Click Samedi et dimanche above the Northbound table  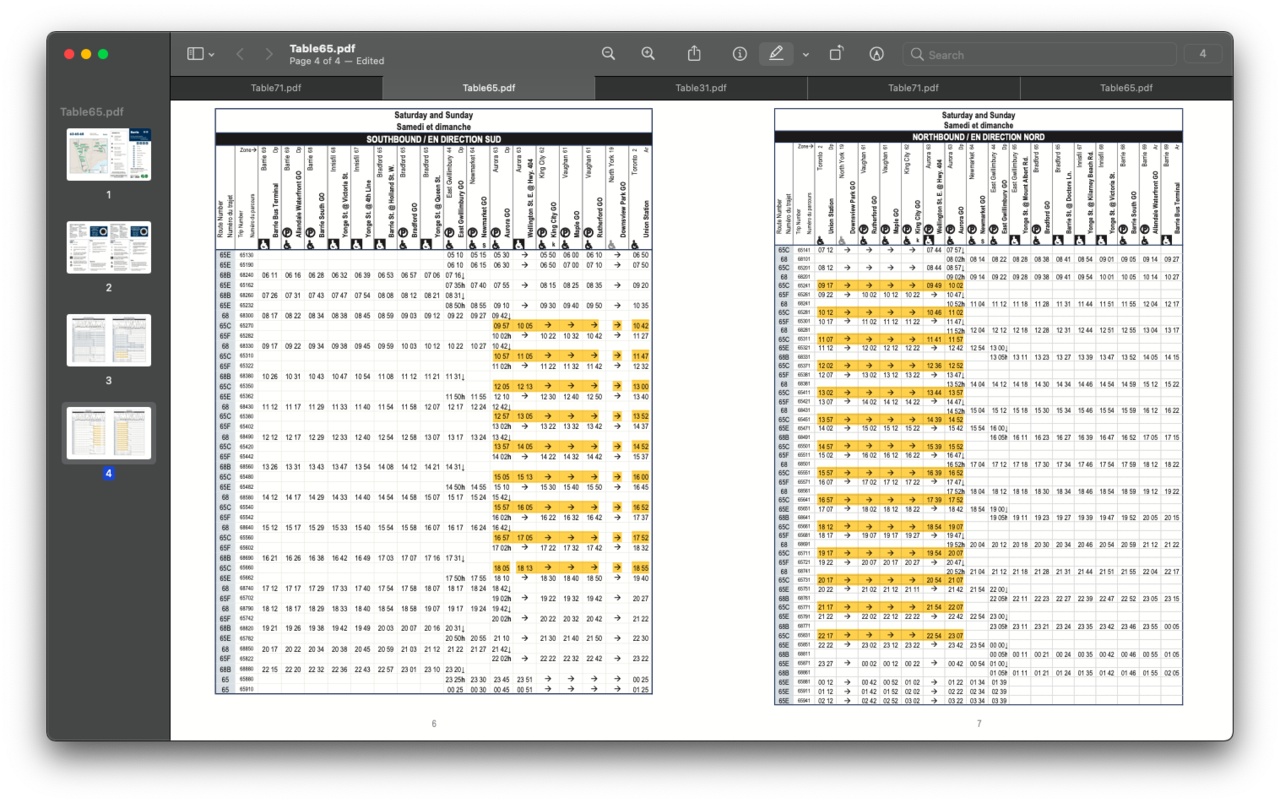click(978, 125)
